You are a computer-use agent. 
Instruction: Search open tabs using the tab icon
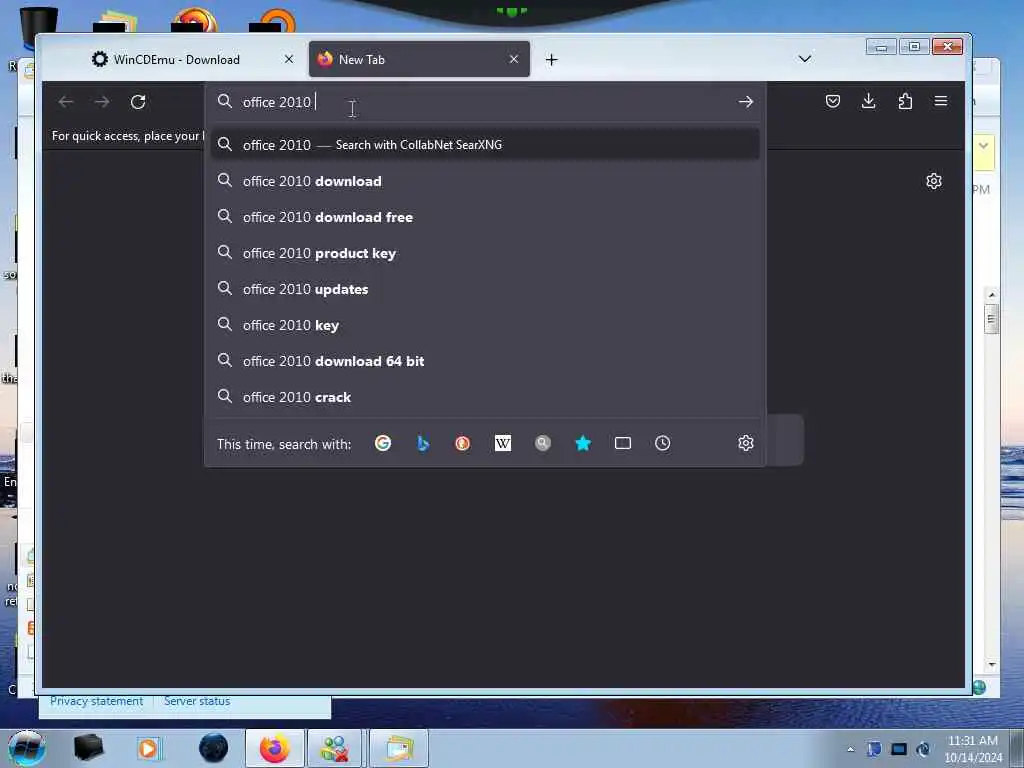(623, 443)
